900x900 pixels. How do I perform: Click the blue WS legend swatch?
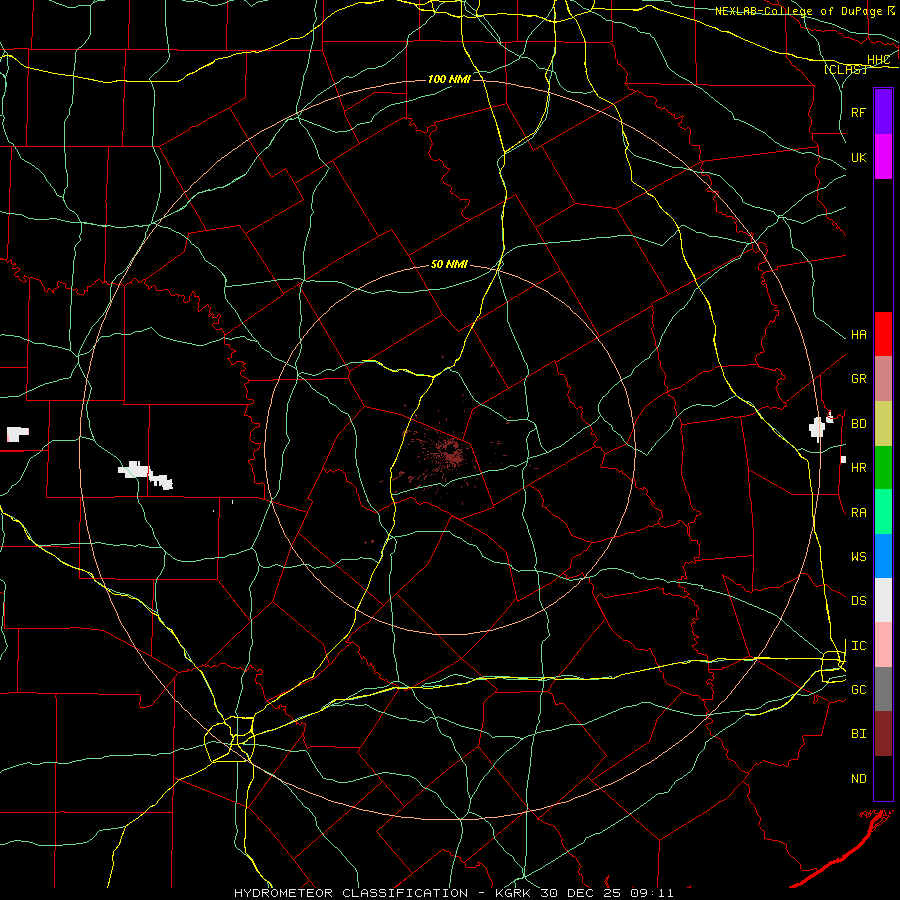click(x=883, y=556)
